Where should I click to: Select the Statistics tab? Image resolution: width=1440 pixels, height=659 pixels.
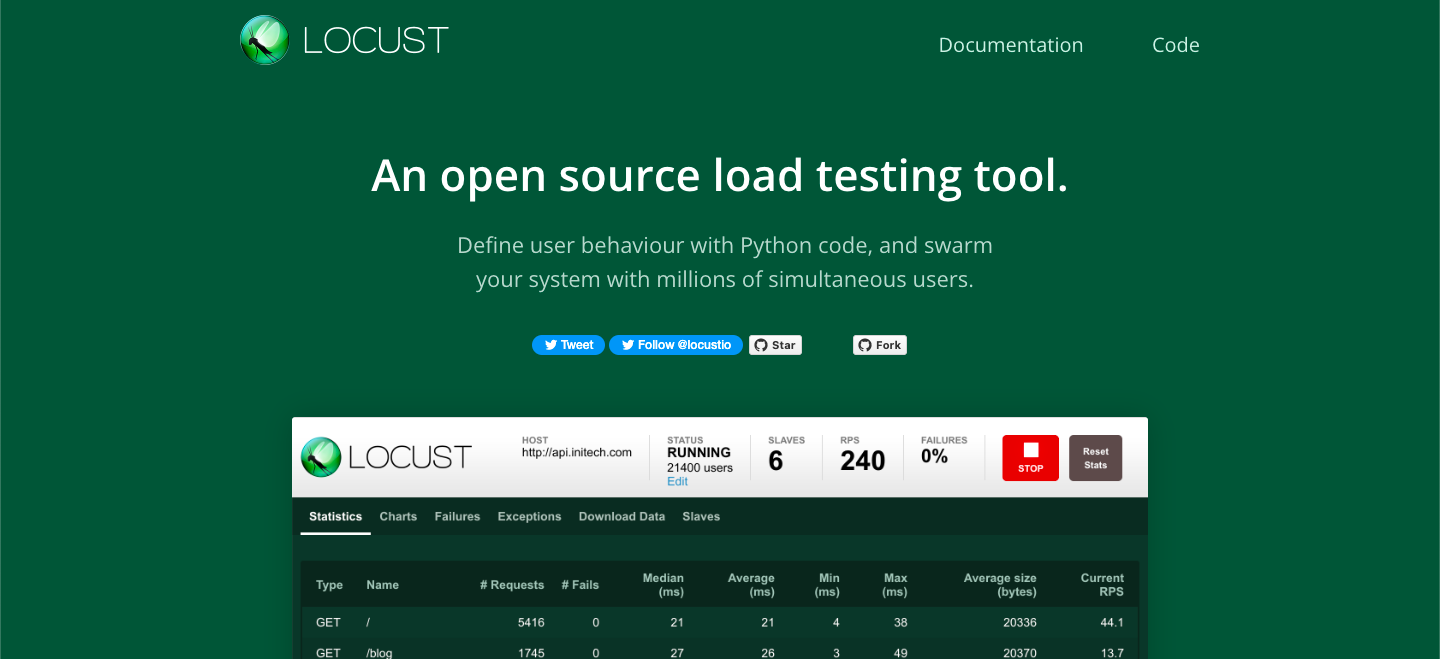[335, 517]
